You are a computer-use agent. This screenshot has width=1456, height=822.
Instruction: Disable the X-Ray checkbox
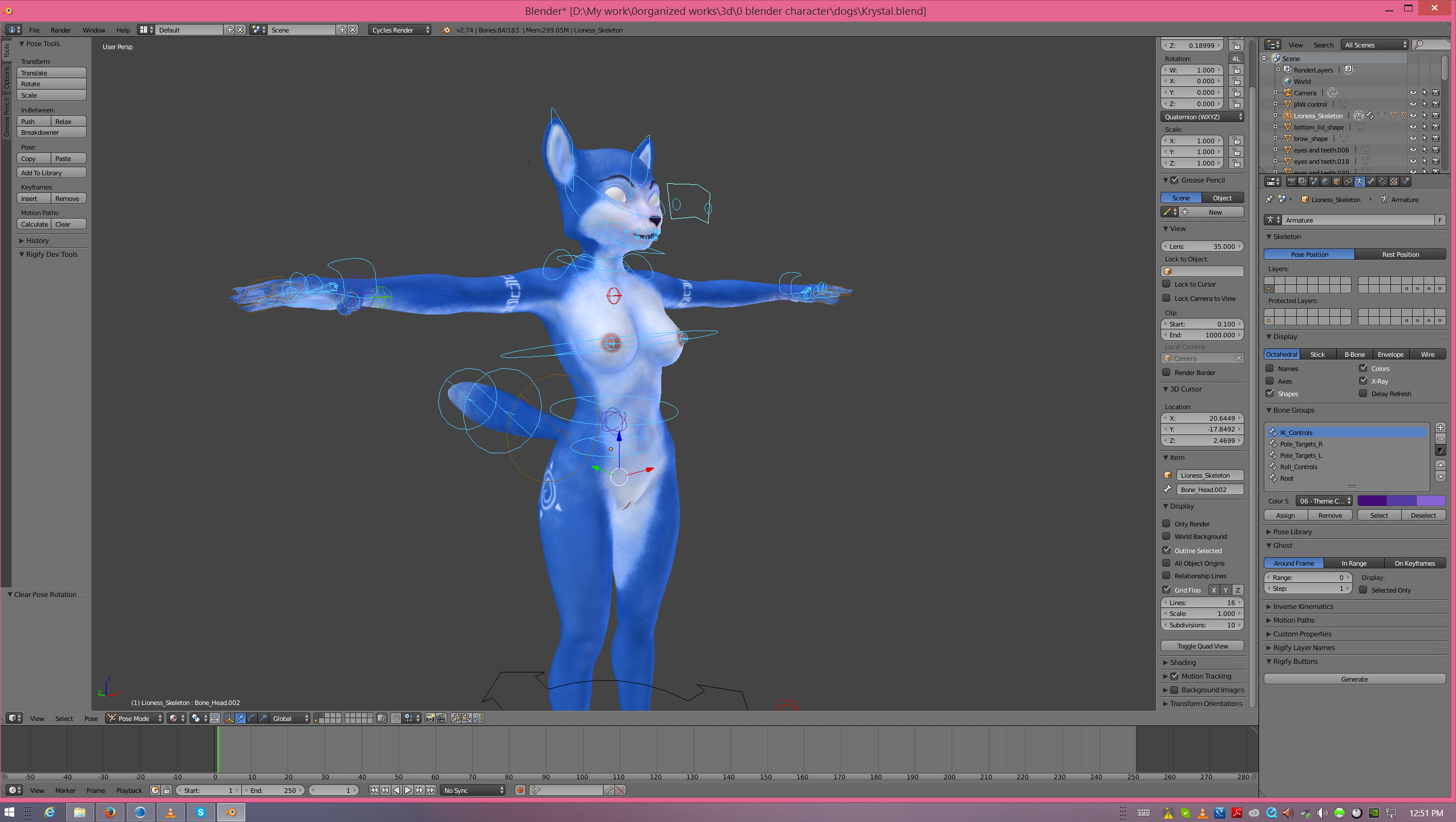click(1363, 381)
